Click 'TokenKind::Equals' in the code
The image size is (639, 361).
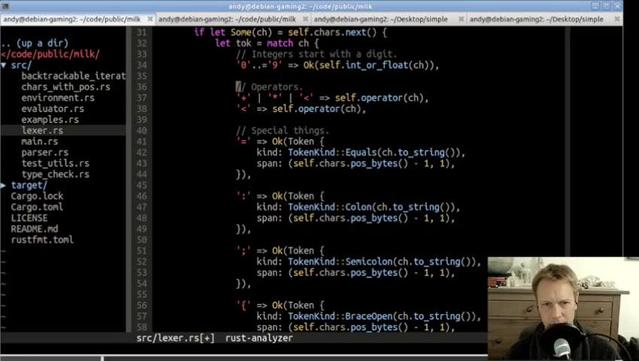click(333, 152)
